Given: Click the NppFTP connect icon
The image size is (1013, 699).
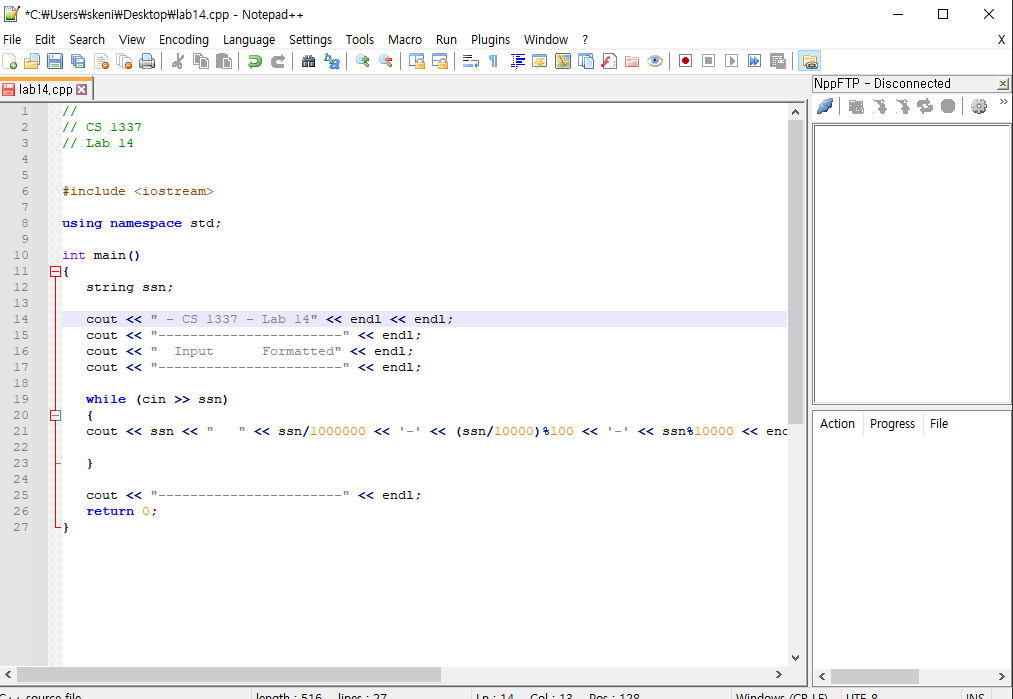Looking at the screenshot, I should (825, 106).
